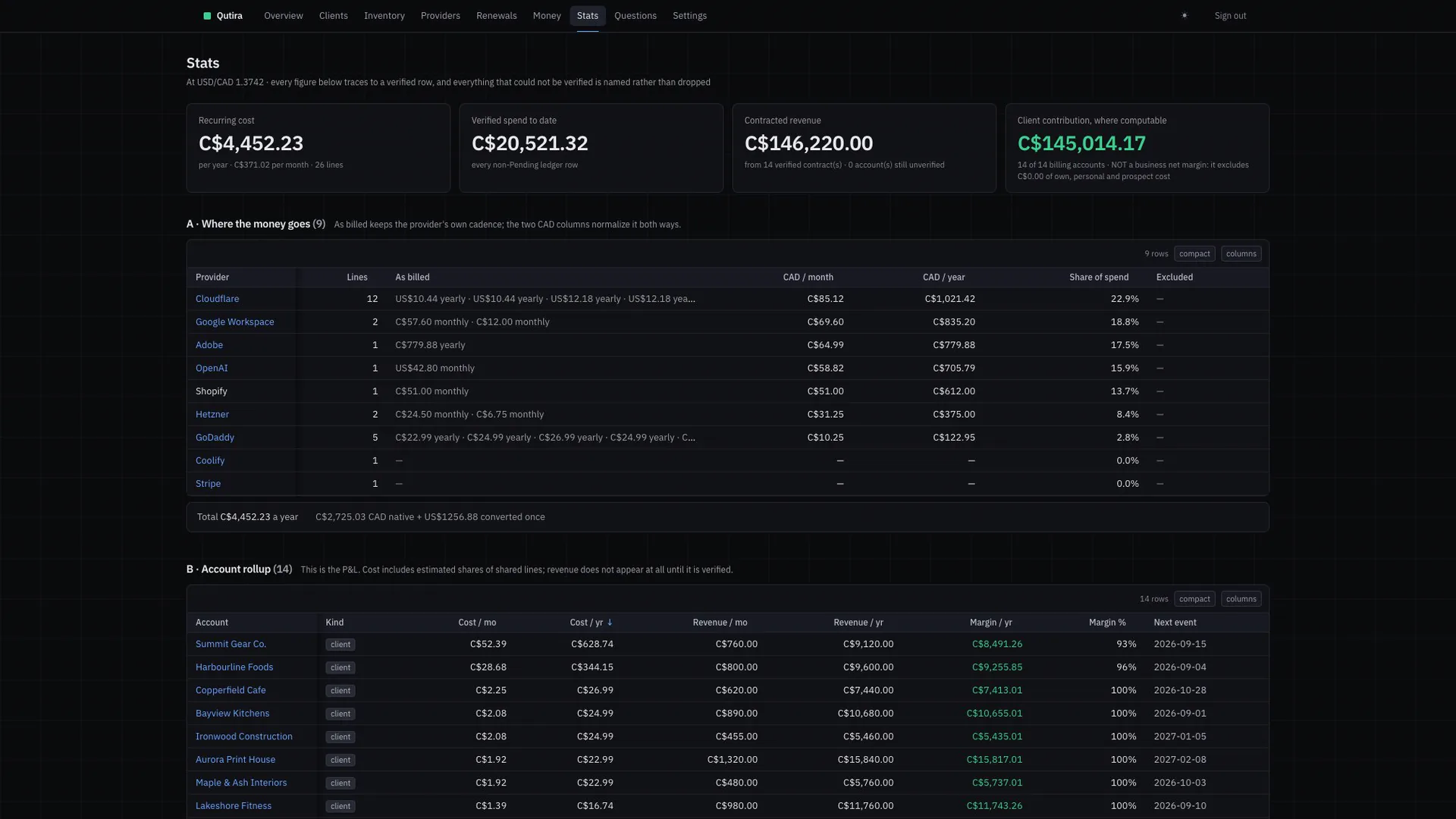The height and width of the screenshot is (819, 1456).
Task: Switch to the Providers tab
Action: click(441, 16)
